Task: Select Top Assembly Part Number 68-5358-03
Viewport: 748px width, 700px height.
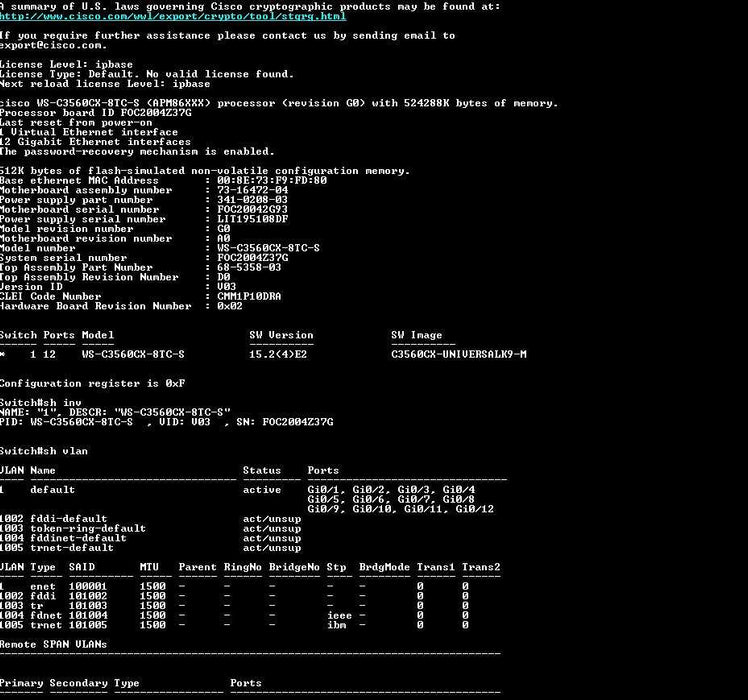Action: [x=249, y=267]
